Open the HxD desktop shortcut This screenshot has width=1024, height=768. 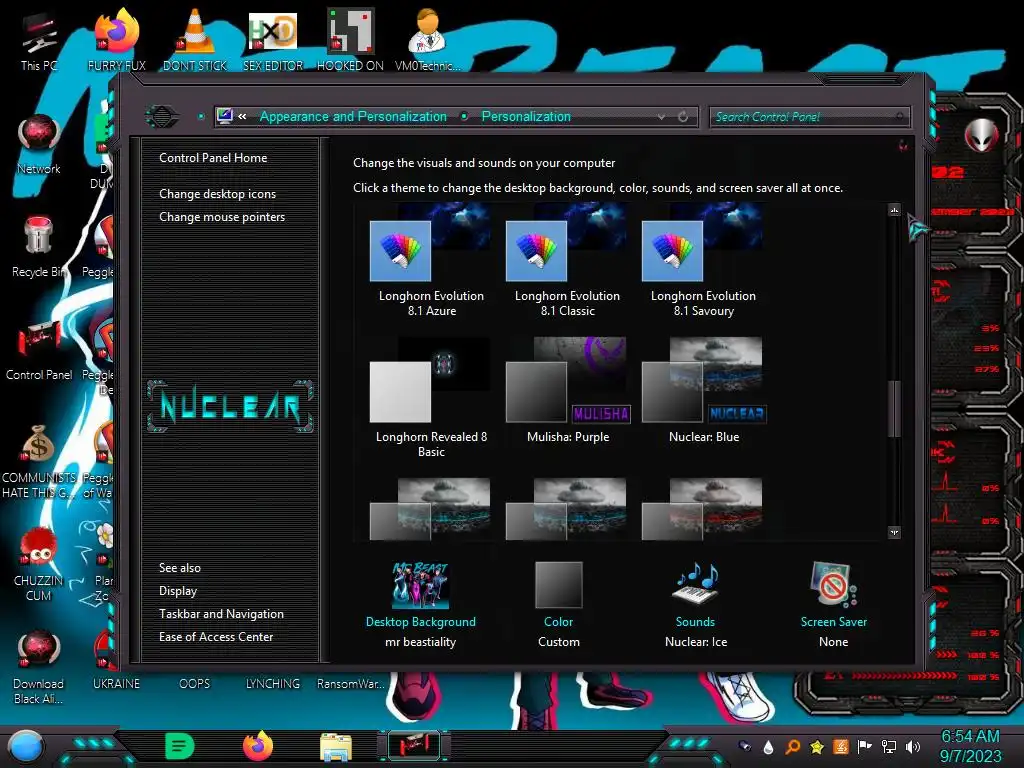click(273, 40)
